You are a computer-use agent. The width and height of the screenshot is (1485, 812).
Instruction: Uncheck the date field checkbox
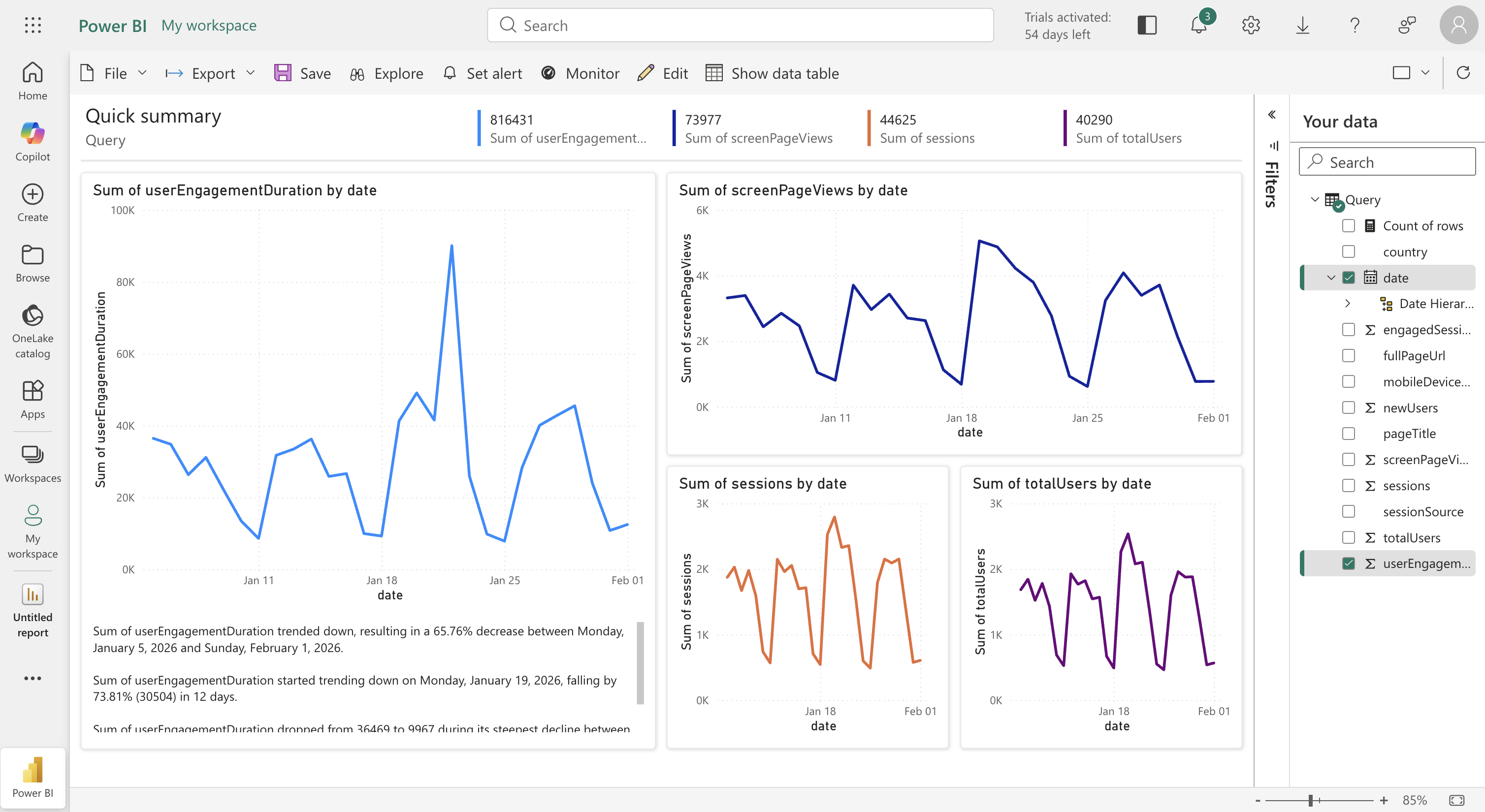[x=1349, y=277]
